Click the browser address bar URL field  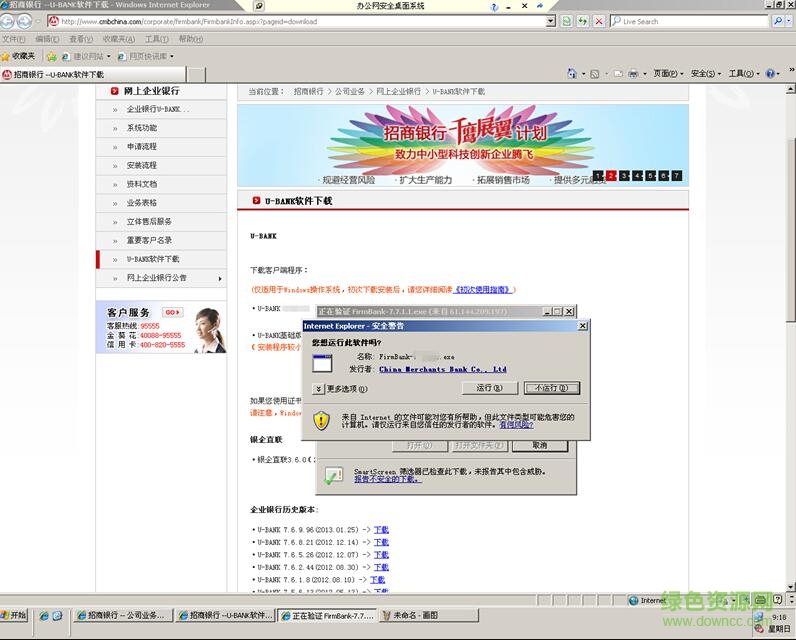[x=297, y=21]
